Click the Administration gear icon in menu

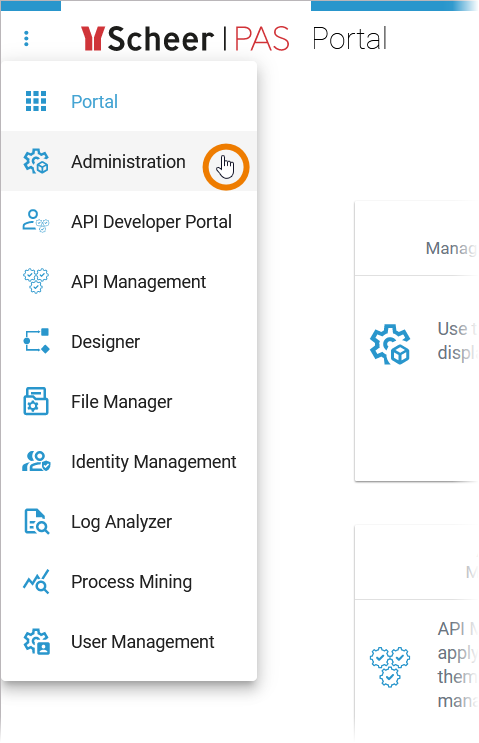tap(36, 162)
